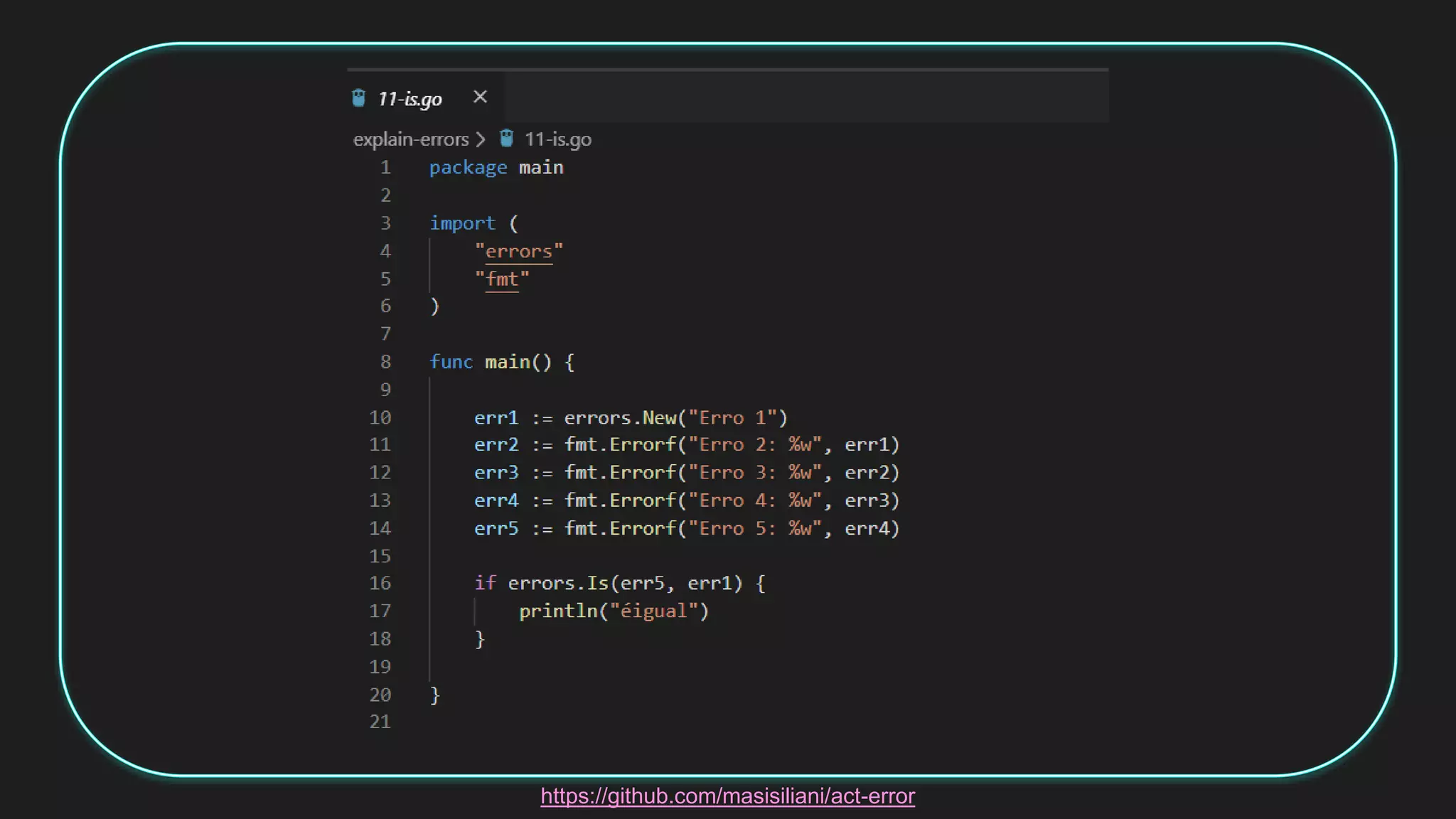The width and height of the screenshot is (1456, 819).
Task: Click the "Erro 3: %w" string
Action: [x=755, y=473]
